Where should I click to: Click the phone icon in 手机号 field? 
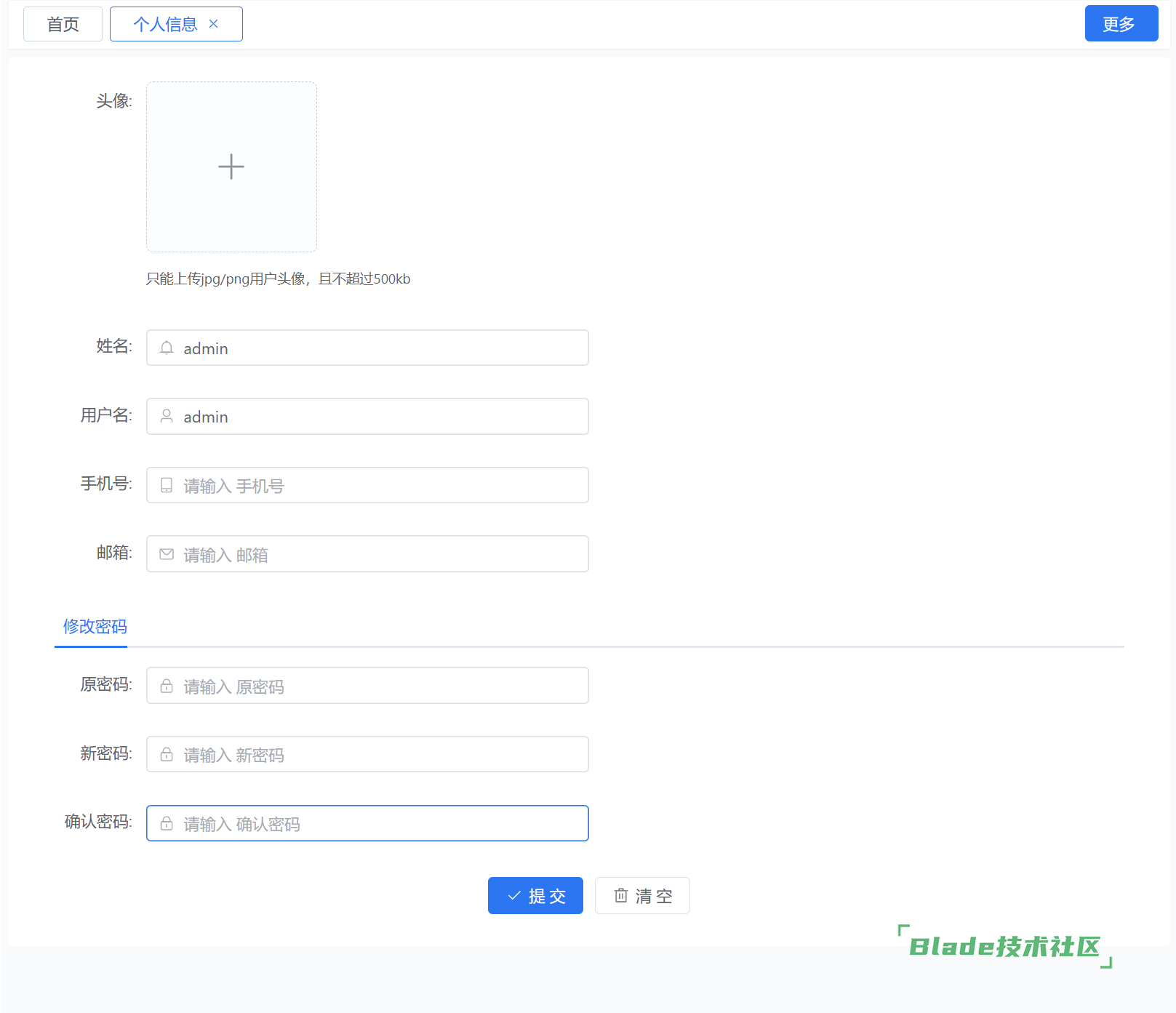click(x=167, y=486)
